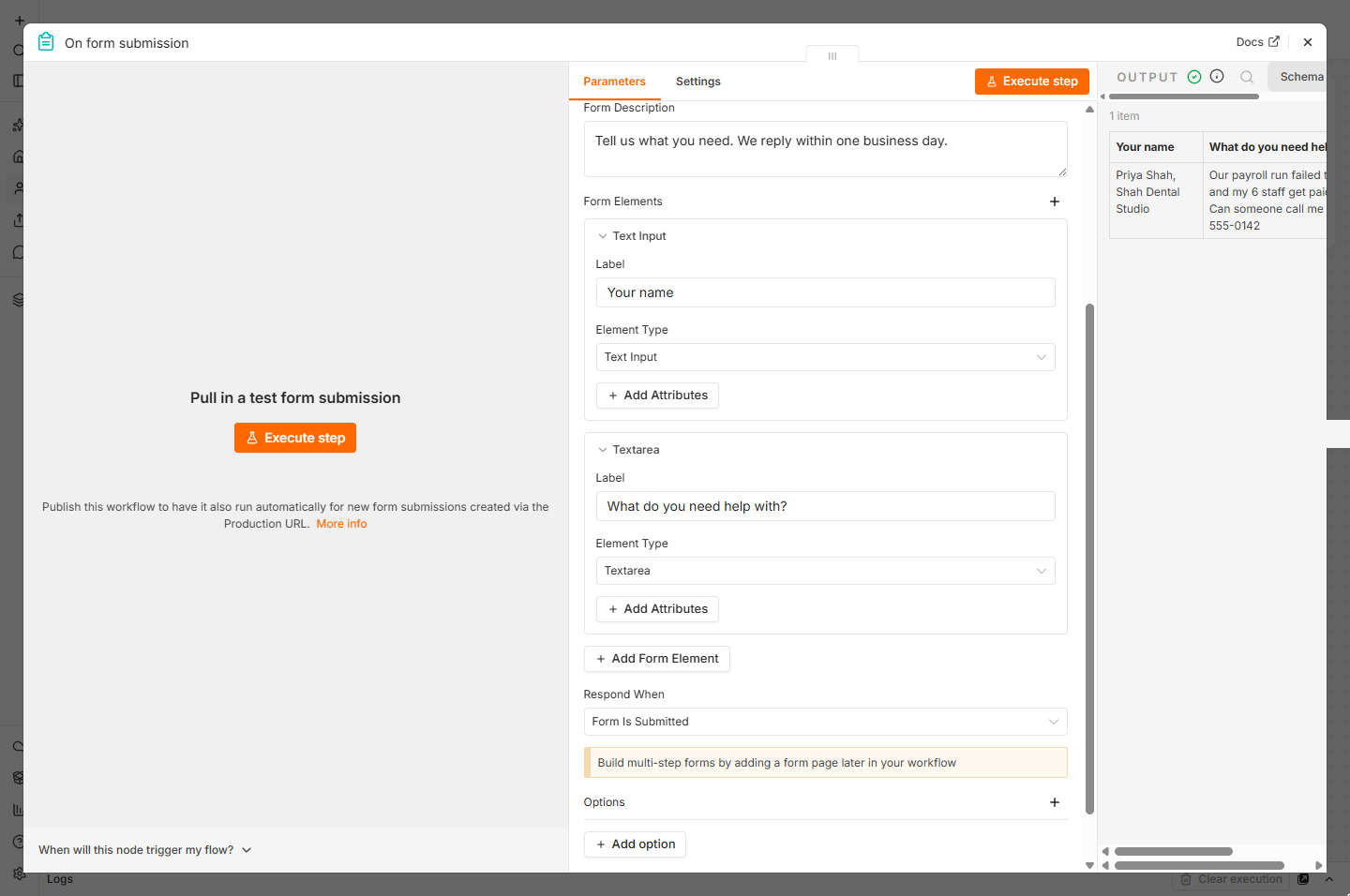The image size is (1350, 896).
Task: Click the Label field 'What do you need help with?'
Action: coord(825,506)
